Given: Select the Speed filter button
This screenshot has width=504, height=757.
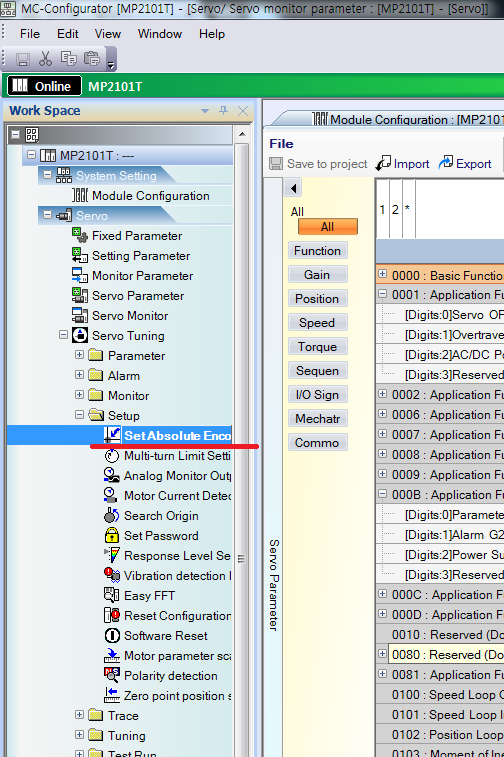Looking at the screenshot, I should pos(318,322).
